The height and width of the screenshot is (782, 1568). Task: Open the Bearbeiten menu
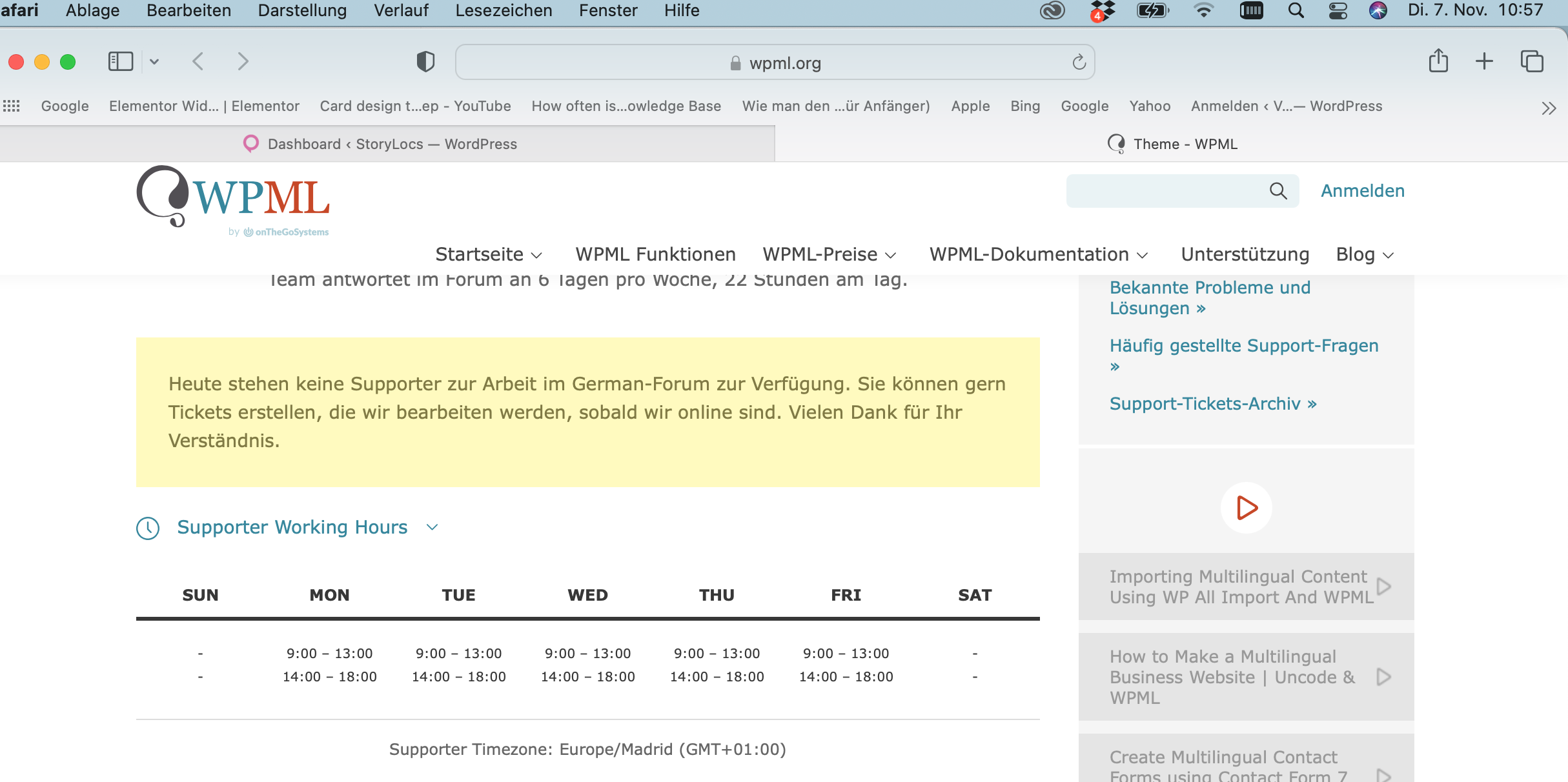pyautogui.click(x=188, y=10)
